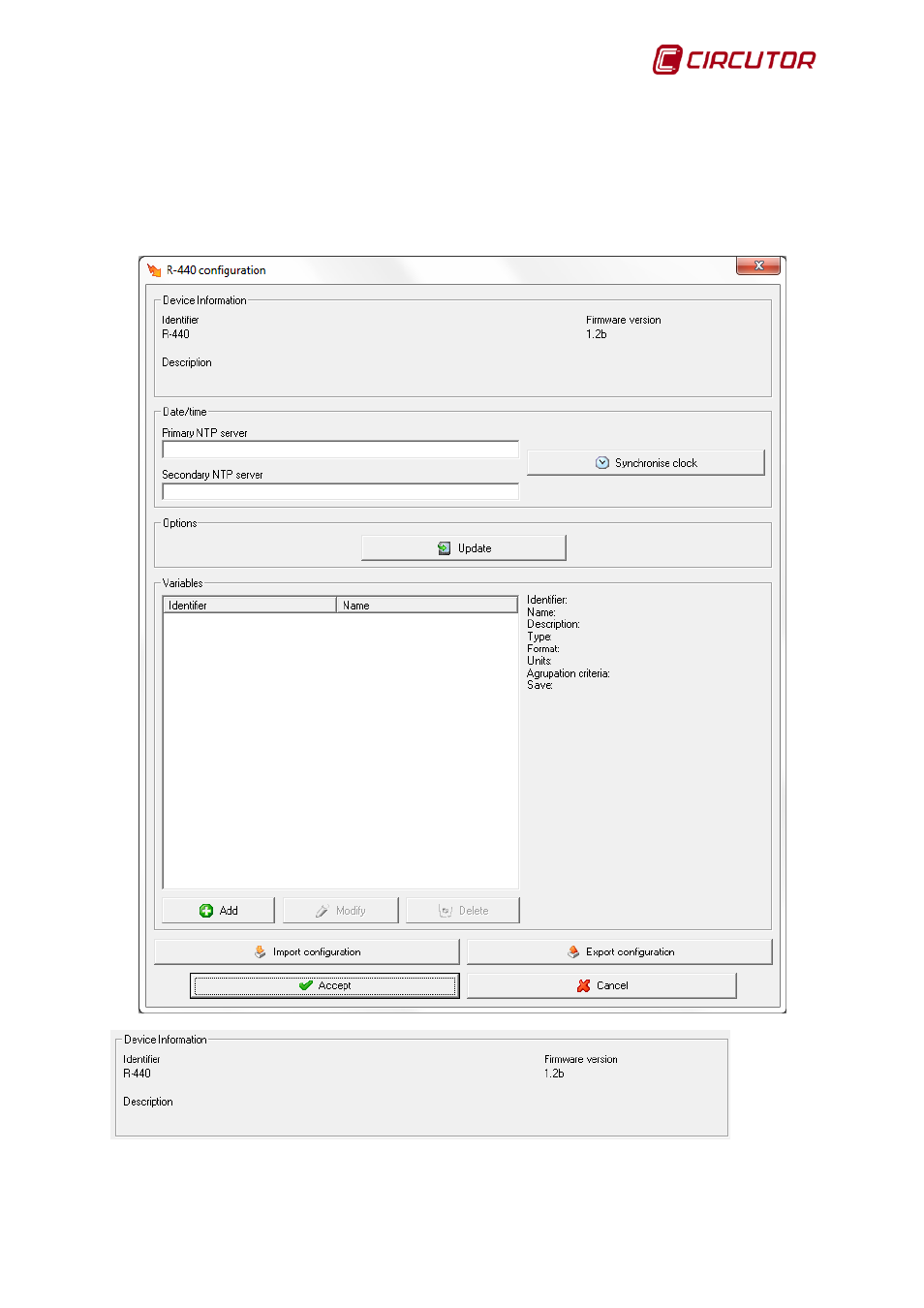Dismiss dialog via the Cancel label

[612, 985]
